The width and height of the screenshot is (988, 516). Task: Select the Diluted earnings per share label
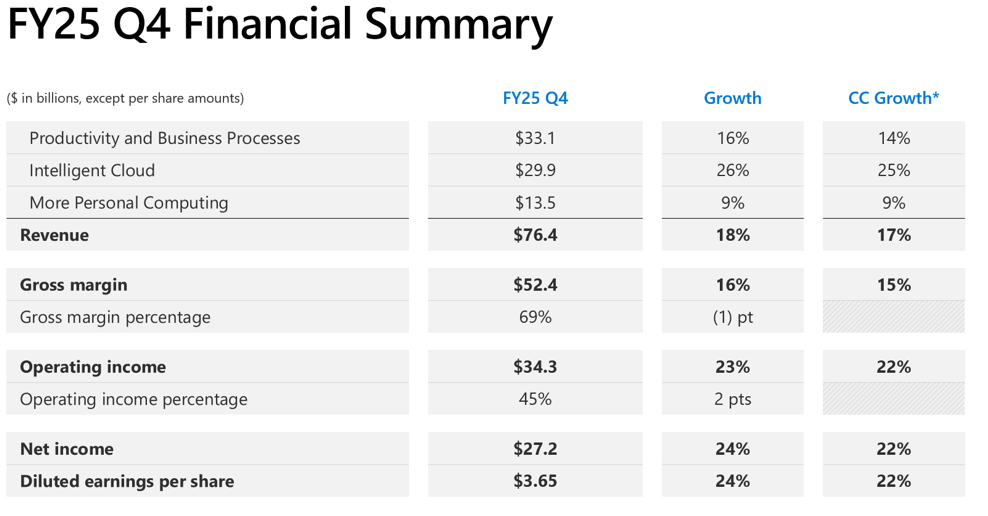click(x=127, y=481)
